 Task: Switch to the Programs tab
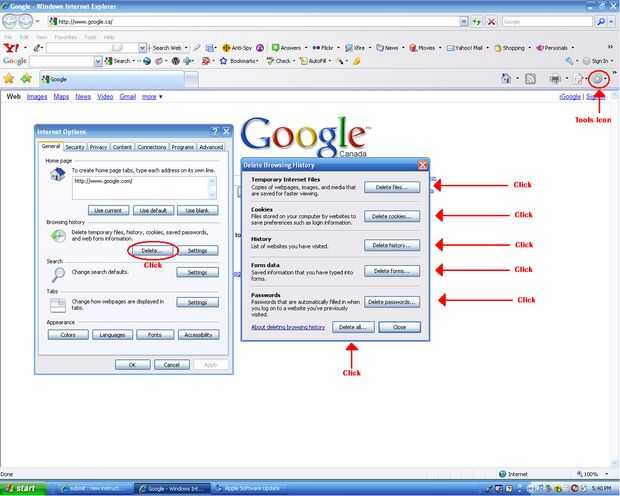tap(183, 147)
